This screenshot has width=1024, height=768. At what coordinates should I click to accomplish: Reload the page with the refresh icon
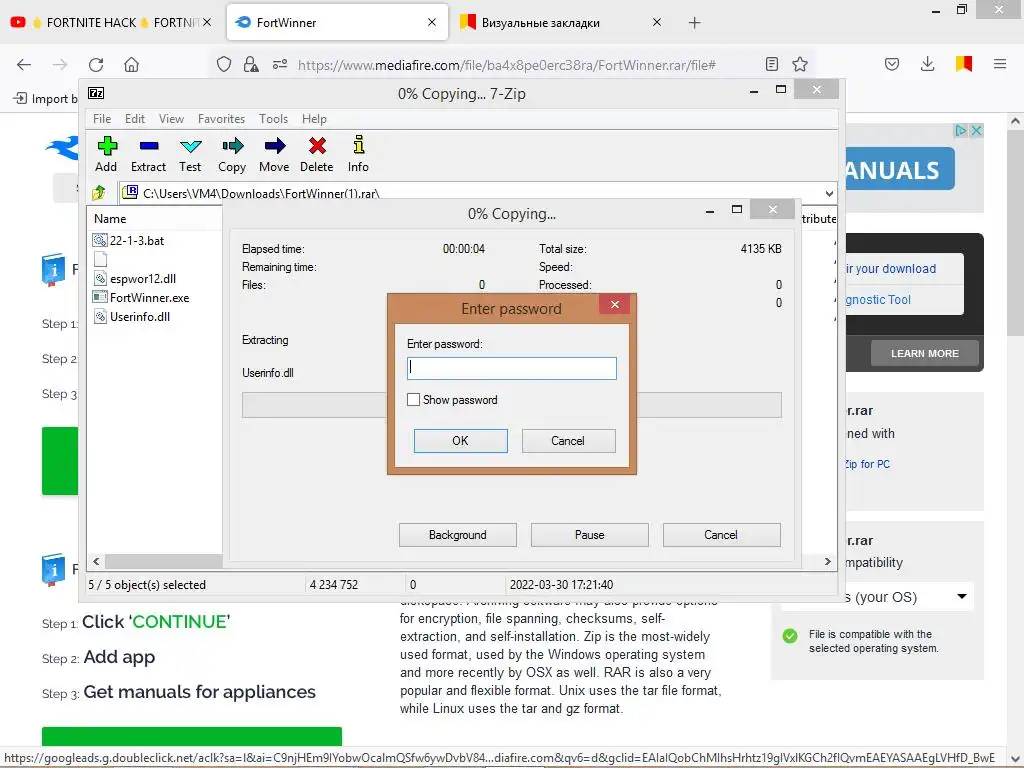click(x=96, y=64)
